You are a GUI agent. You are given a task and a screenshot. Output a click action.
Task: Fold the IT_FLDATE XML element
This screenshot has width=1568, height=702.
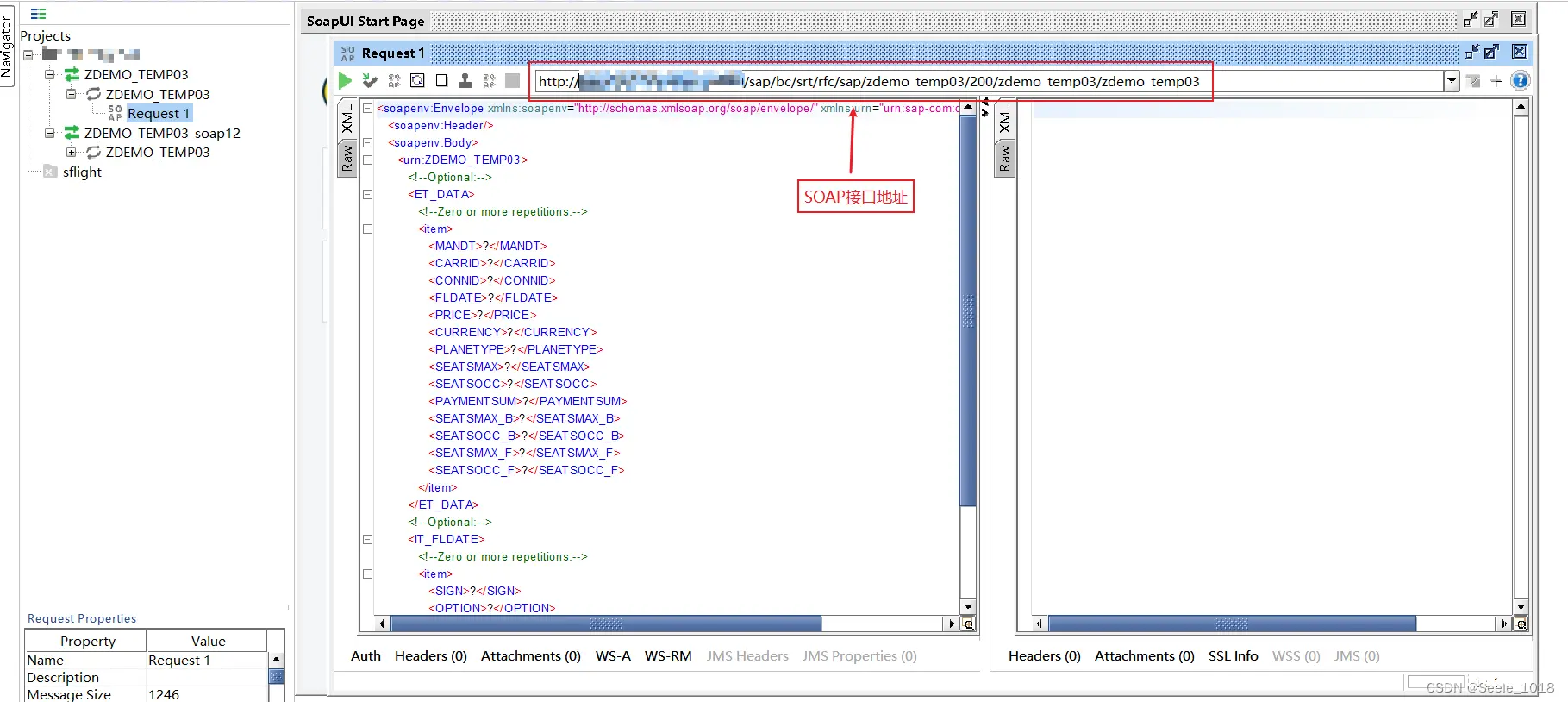coord(367,540)
